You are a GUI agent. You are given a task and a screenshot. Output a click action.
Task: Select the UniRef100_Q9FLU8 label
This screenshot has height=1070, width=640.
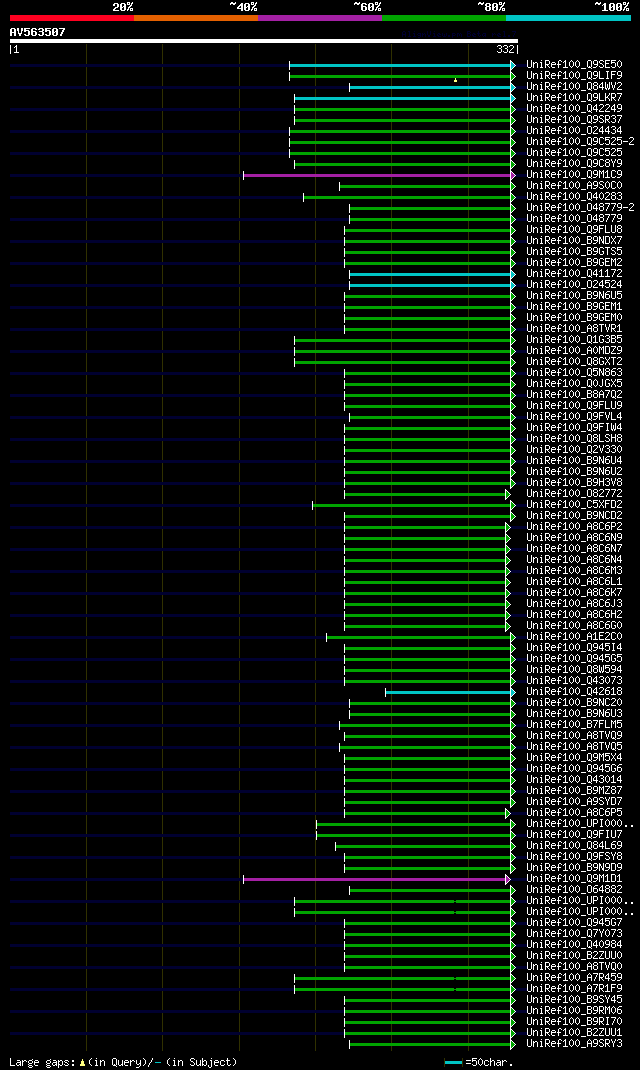point(574,230)
